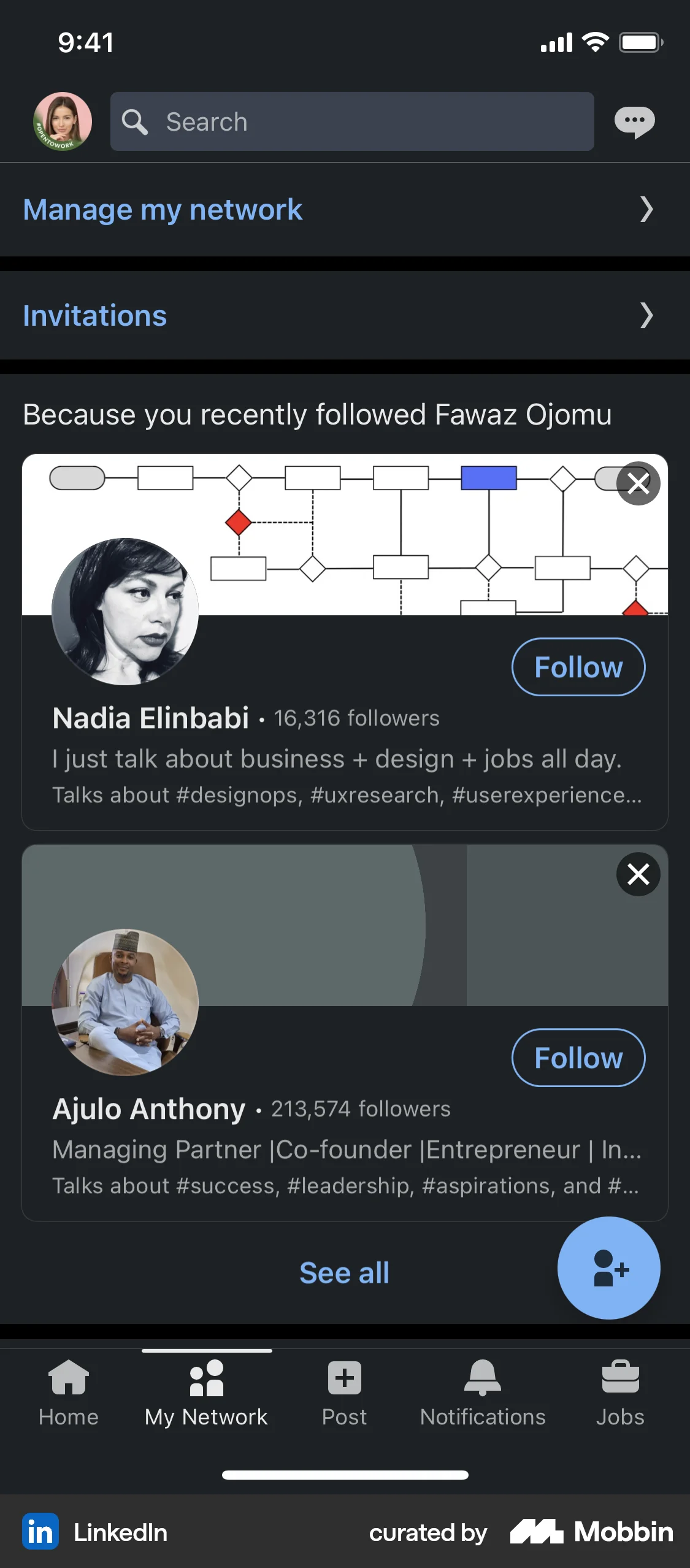Dismiss Nadia Elinbabi's suggestion card

(638, 484)
